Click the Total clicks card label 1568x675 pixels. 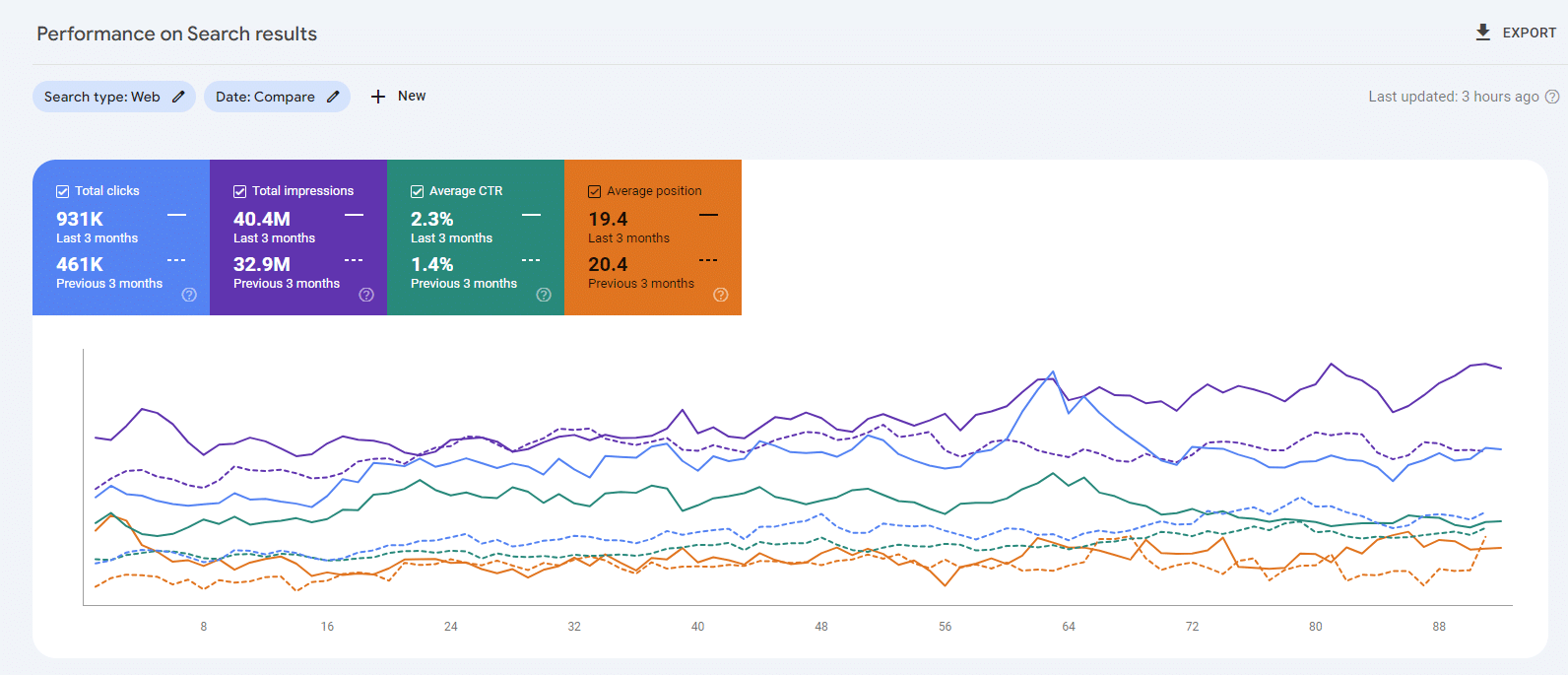[x=107, y=191]
